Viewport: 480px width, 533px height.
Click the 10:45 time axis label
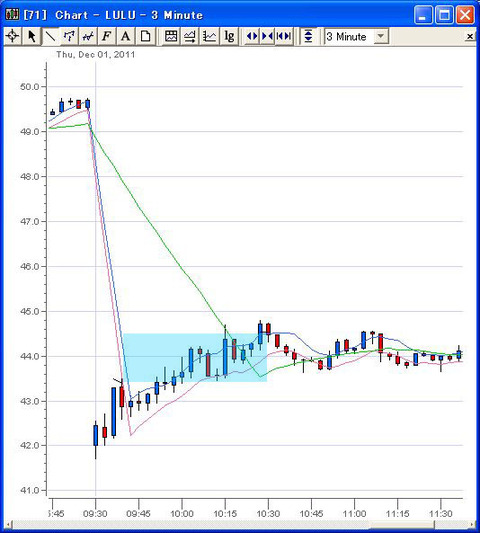(x=311, y=513)
